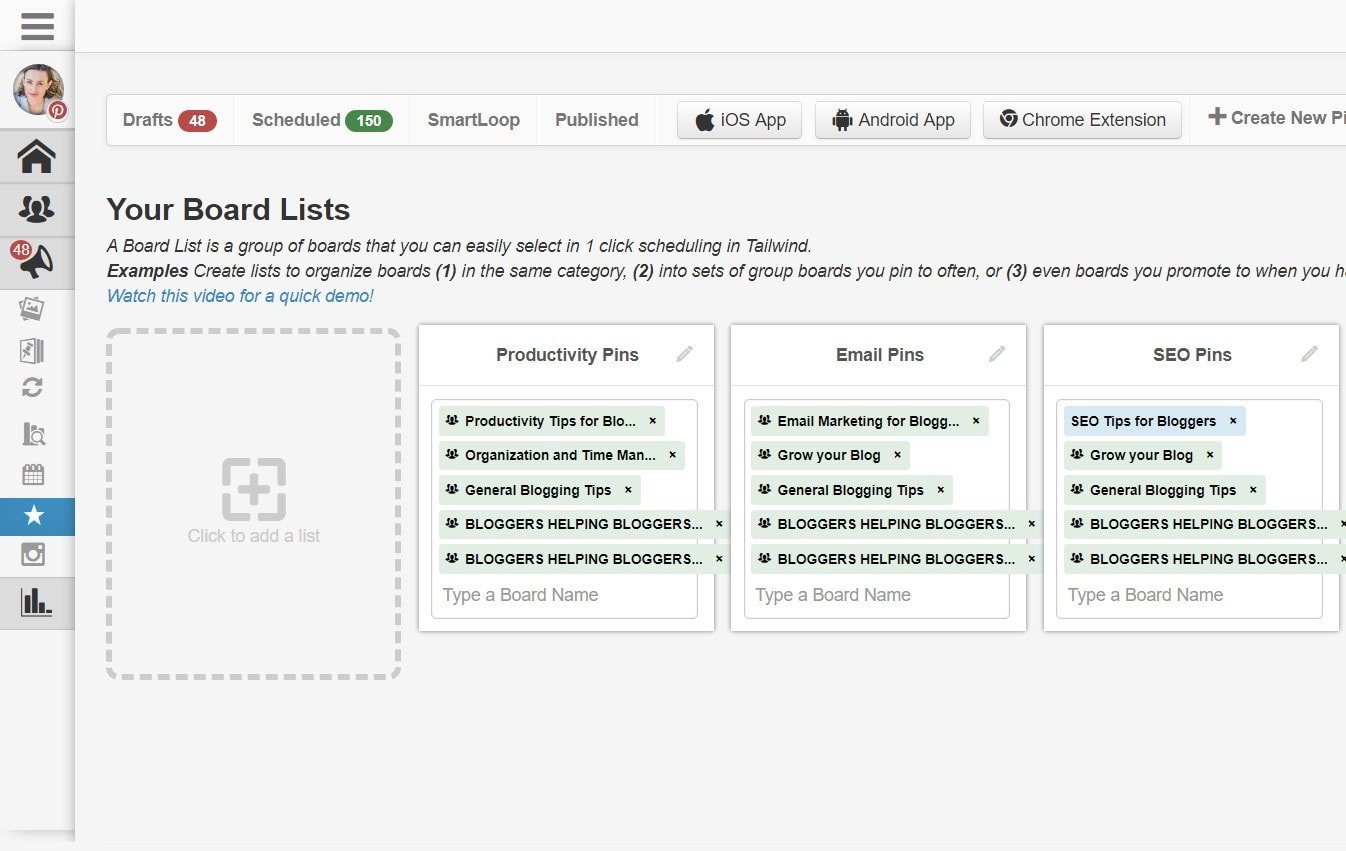
Task: Remove General Blogging Tips from SEO Pins
Action: coord(1253,490)
